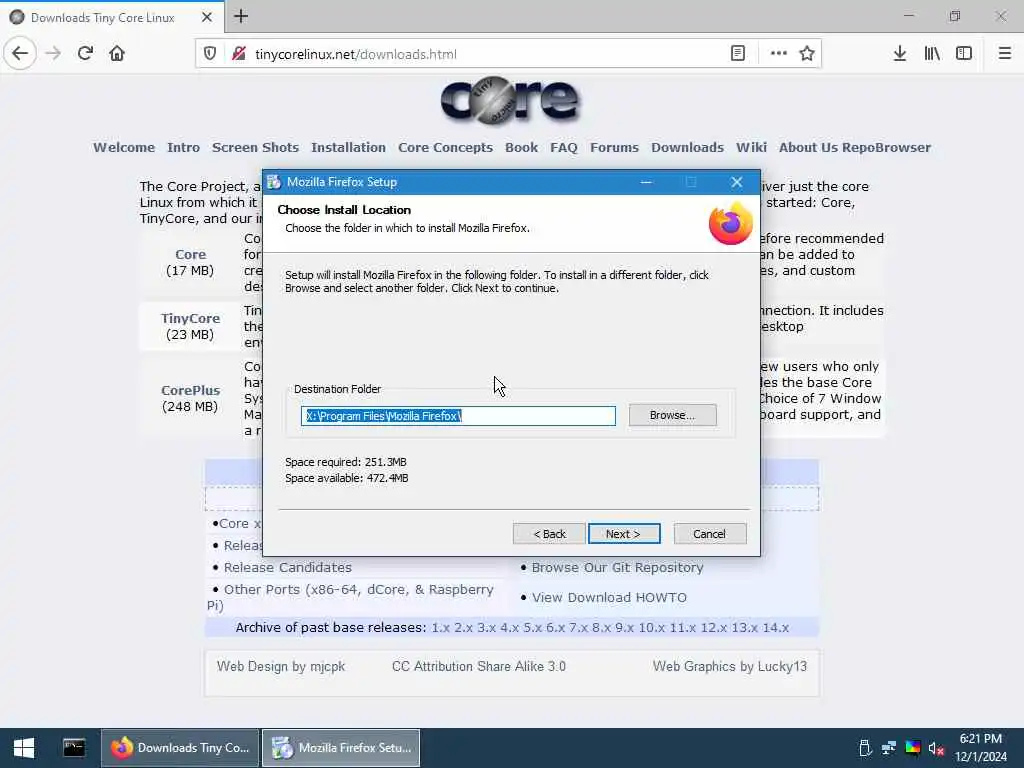The height and width of the screenshot is (768, 1024).
Task: Open the Core Concepts navigation link
Action: [445, 148]
